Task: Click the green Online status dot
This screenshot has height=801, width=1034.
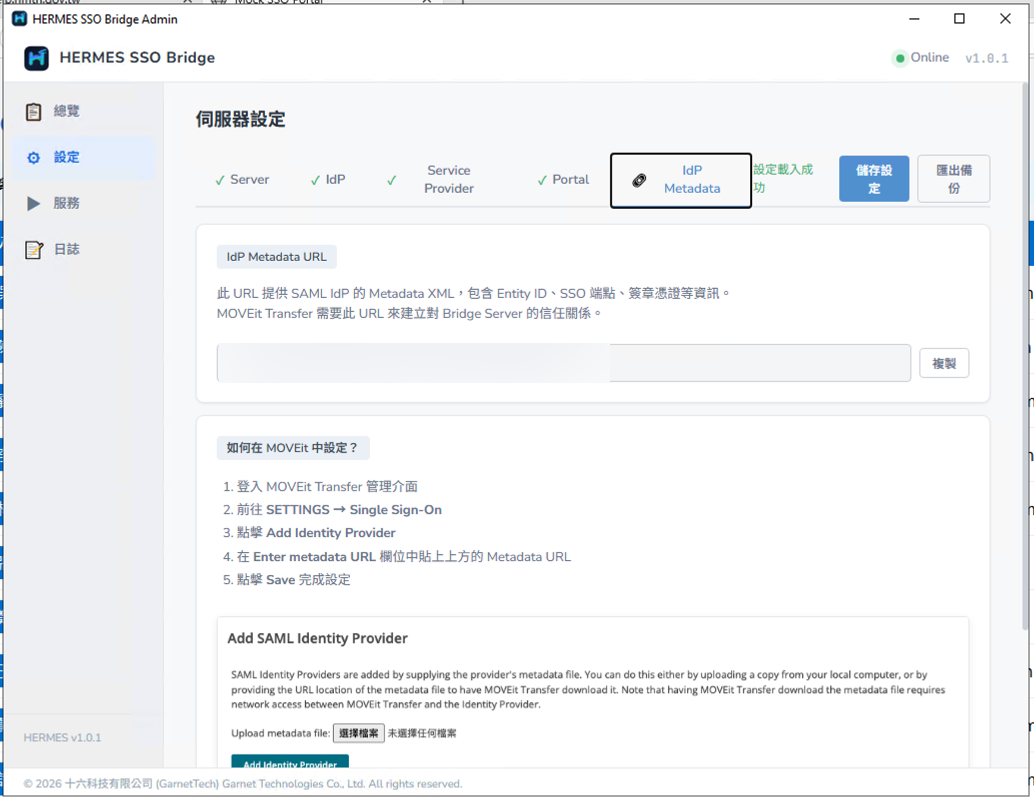Action: [899, 58]
